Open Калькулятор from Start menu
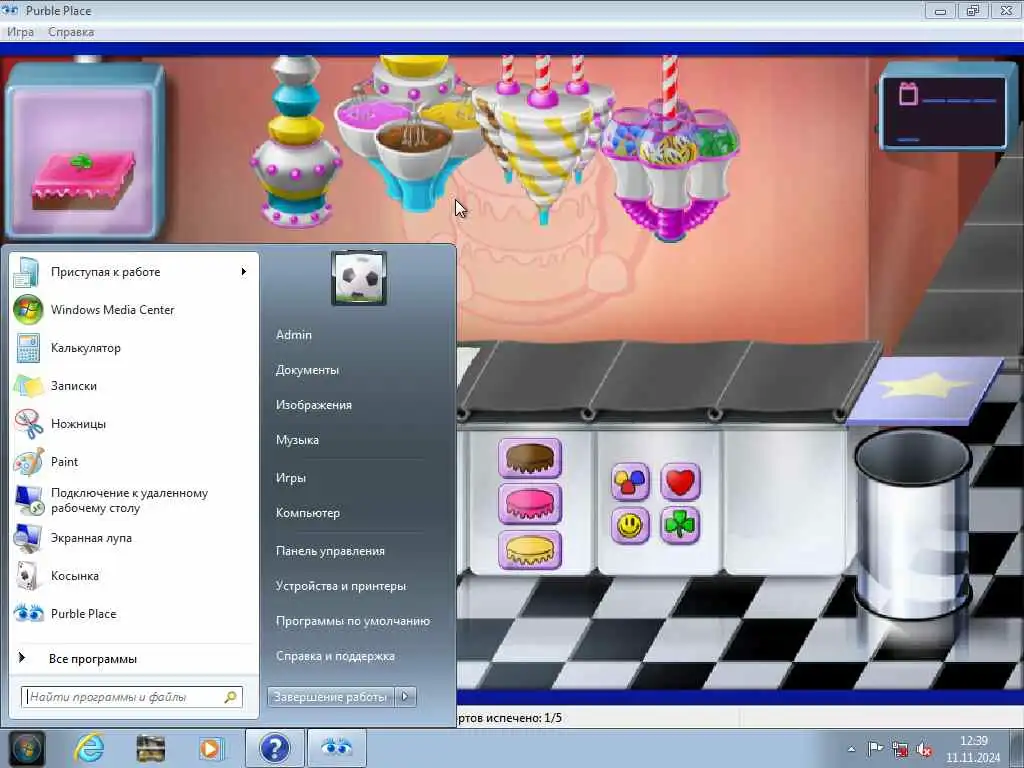Image resolution: width=1024 pixels, height=768 pixels. (134, 347)
